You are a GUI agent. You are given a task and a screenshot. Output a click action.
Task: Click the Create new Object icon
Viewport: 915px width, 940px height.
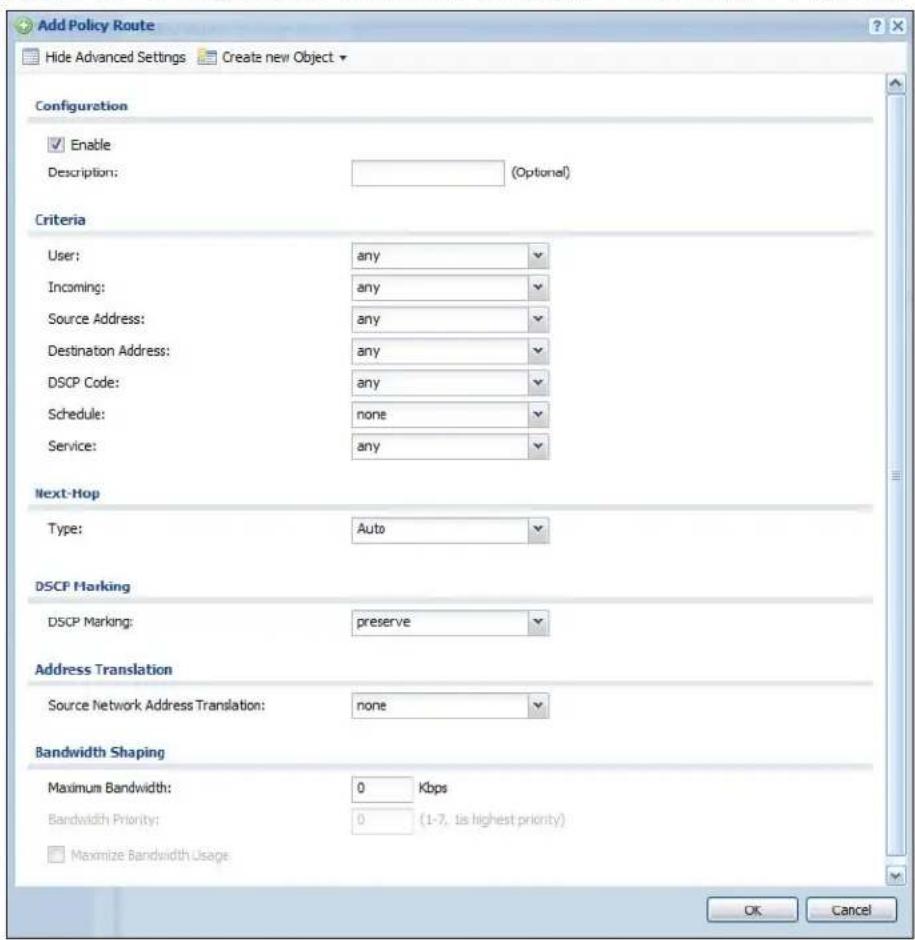click(x=207, y=57)
